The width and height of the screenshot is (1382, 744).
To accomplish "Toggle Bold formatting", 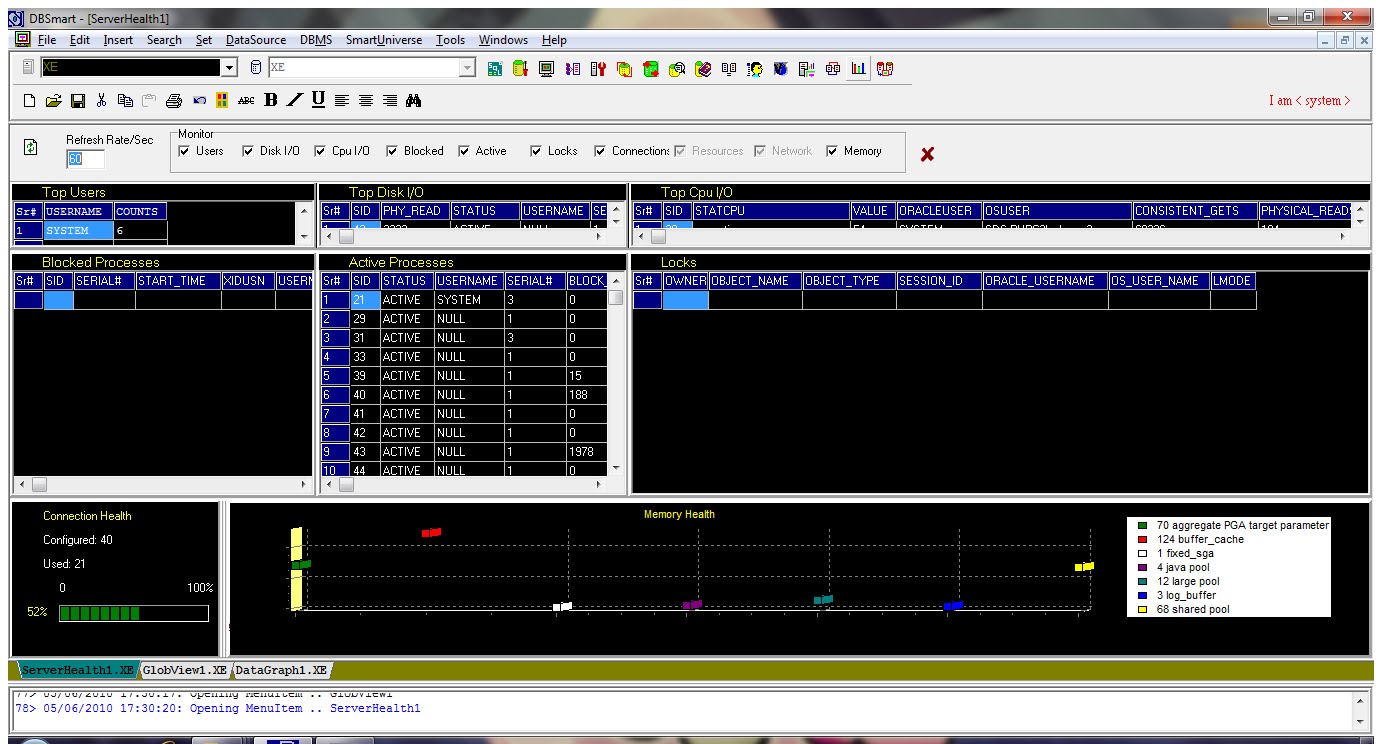I will (x=271, y=100).
